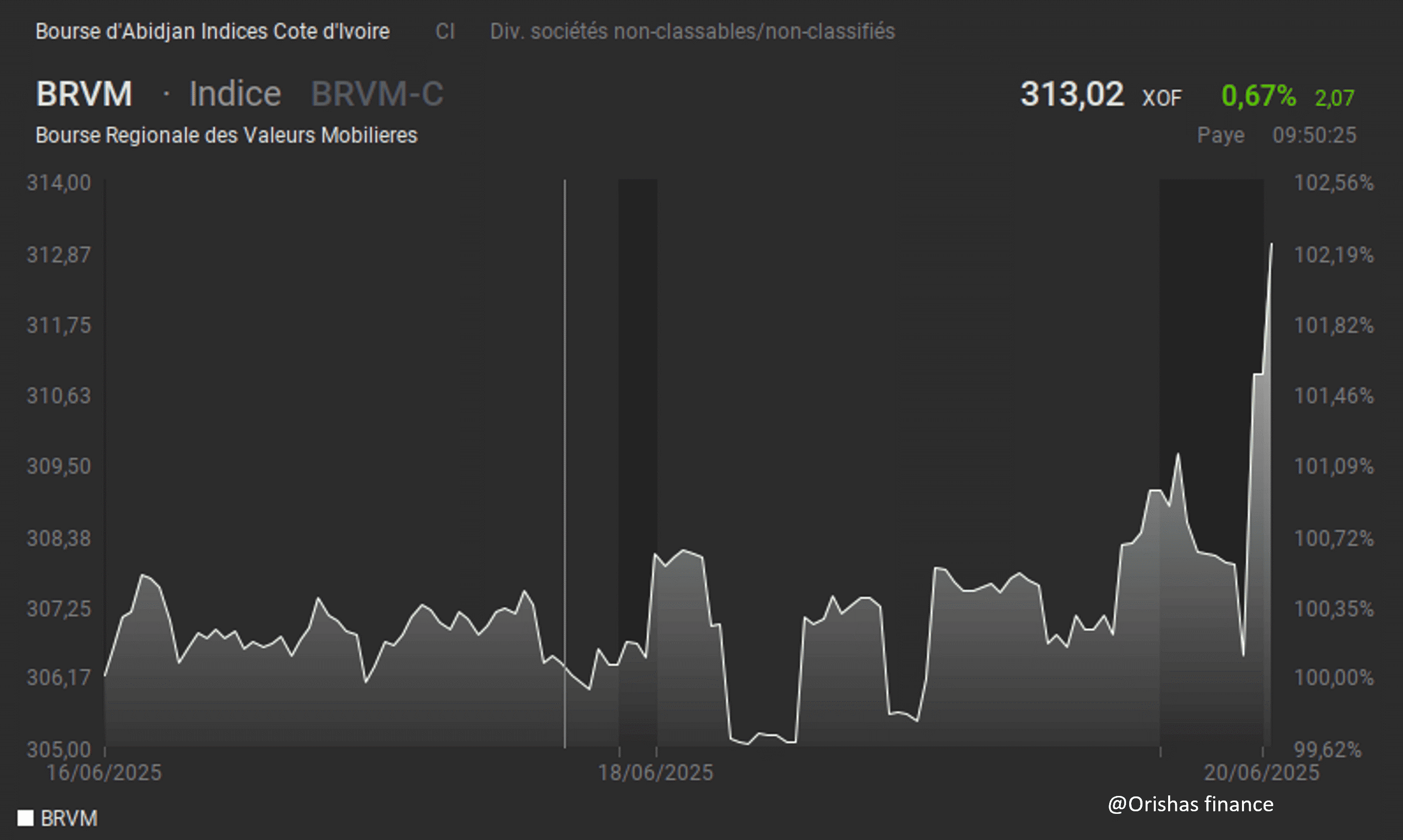This screenshot has height=840, width=1403.
Task: Click the 311,75 y-axis label
Action: click(59, 325)
